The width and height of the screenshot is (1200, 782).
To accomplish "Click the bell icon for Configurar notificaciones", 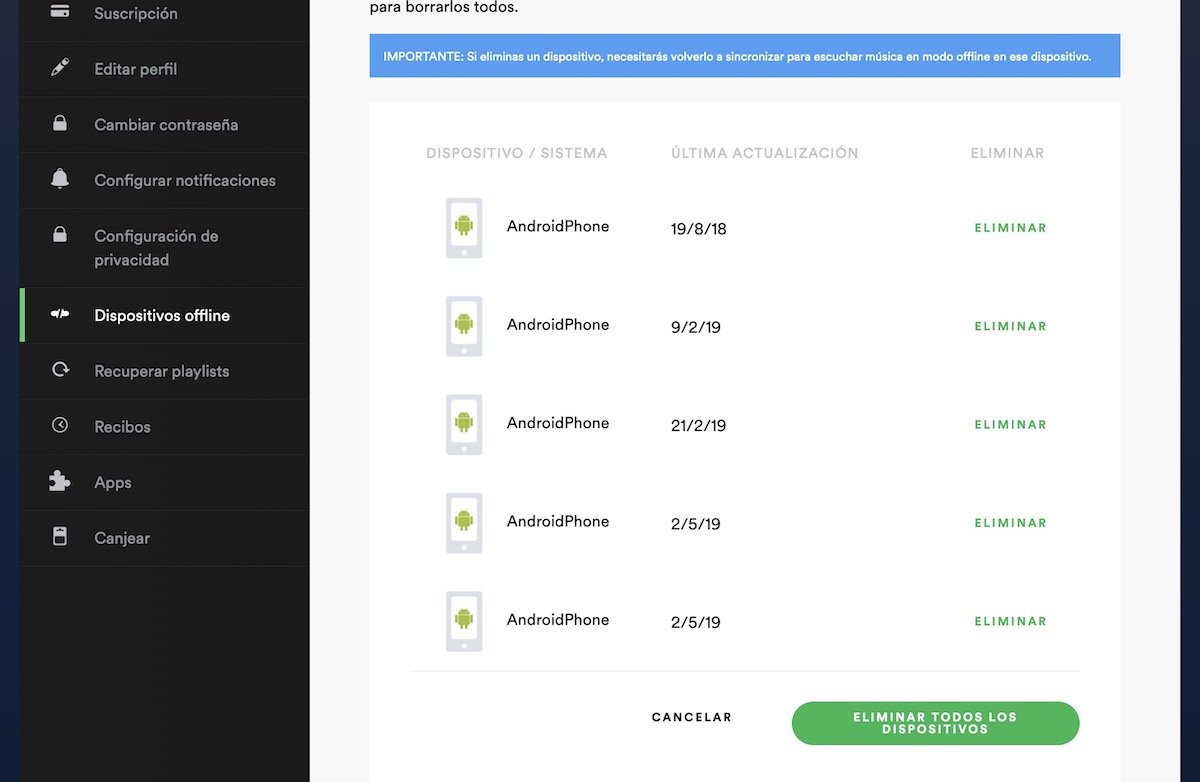I will [x=60, y=180].
